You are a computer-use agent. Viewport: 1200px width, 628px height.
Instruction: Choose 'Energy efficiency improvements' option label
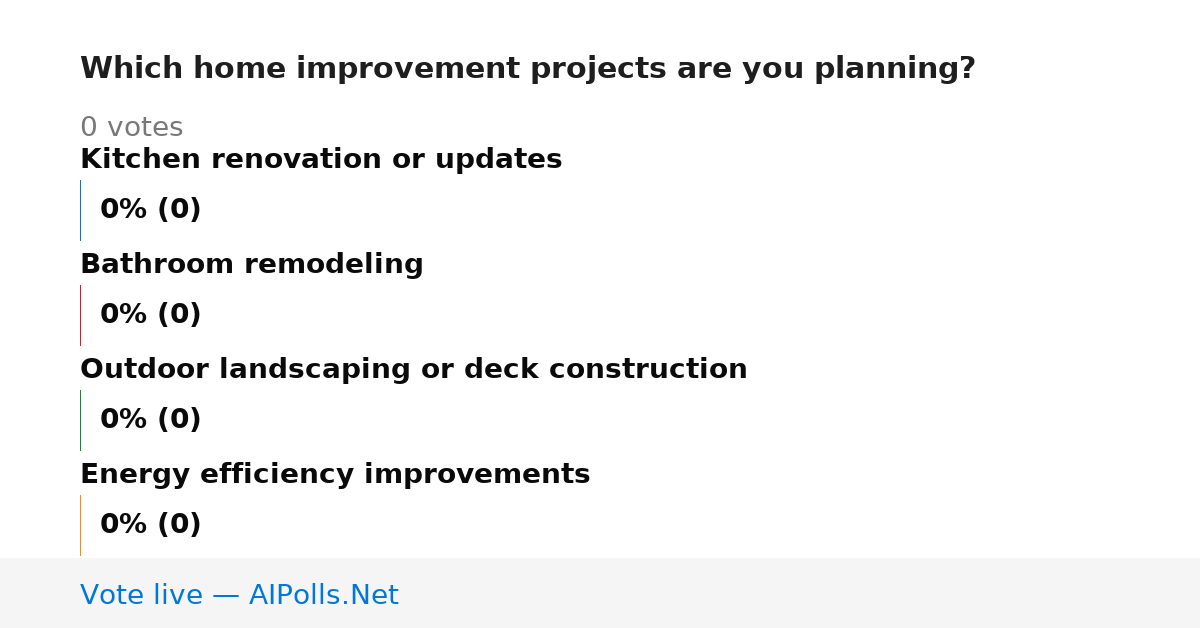pyautogui.click(x=335, y=475)
